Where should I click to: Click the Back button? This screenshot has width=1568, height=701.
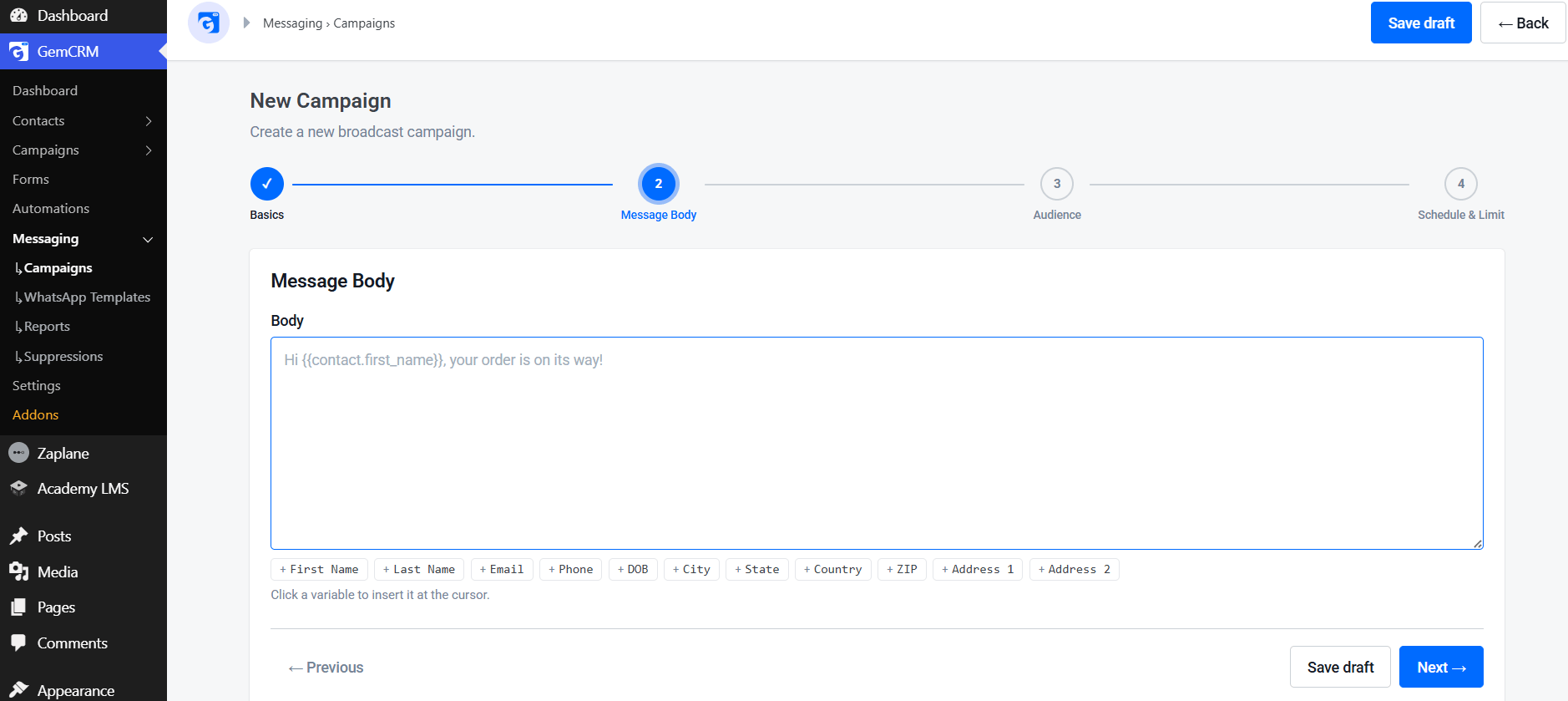click(1523, 23)
